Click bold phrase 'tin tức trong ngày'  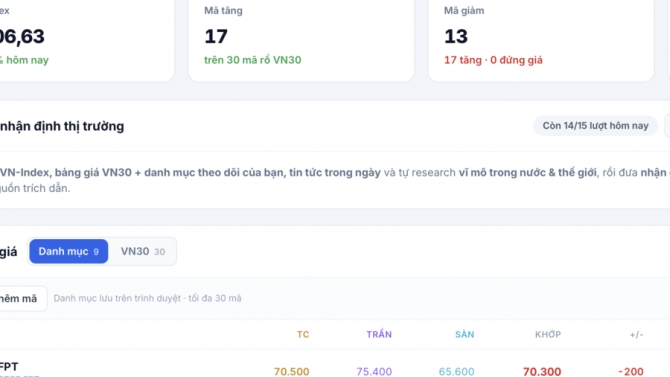[x=335, y=172]
